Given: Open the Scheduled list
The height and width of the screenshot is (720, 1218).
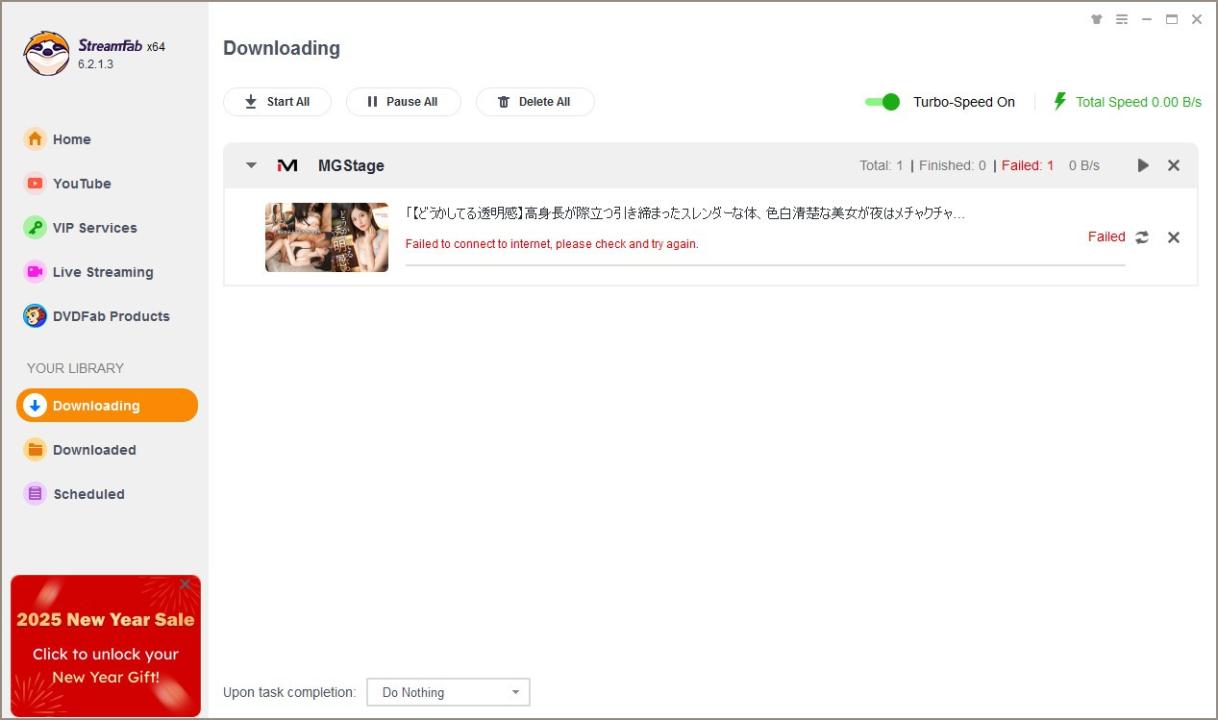Looking at the screenshot, I should 75,493.
